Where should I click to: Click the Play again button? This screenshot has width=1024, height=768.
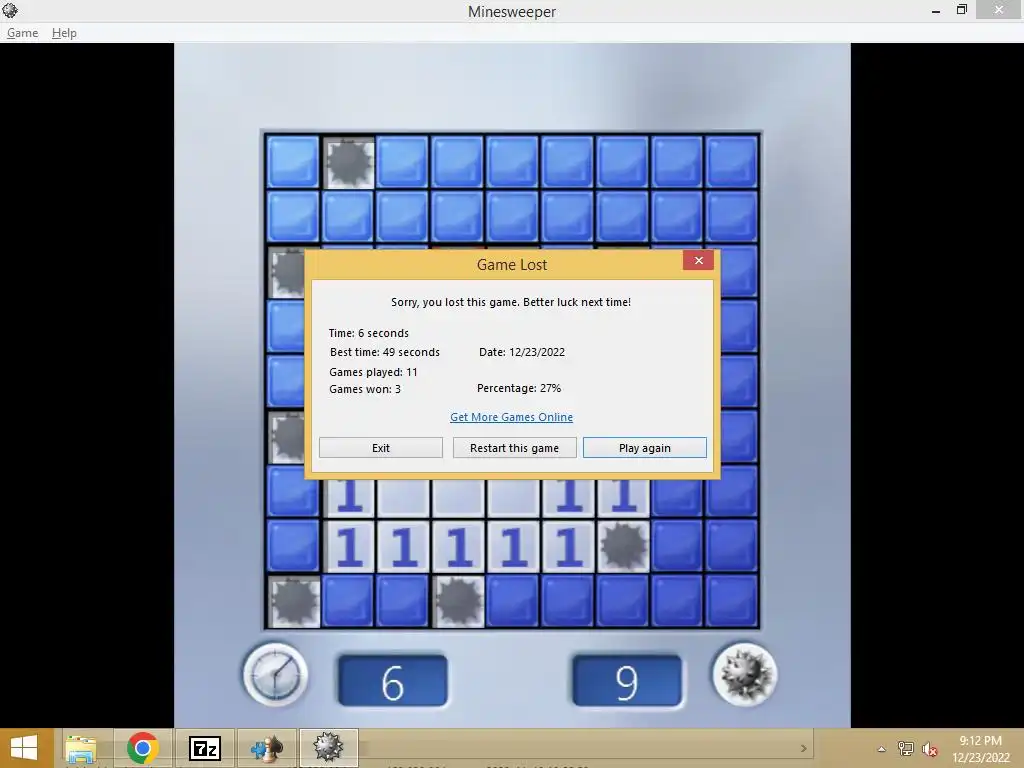click(645, 448)
